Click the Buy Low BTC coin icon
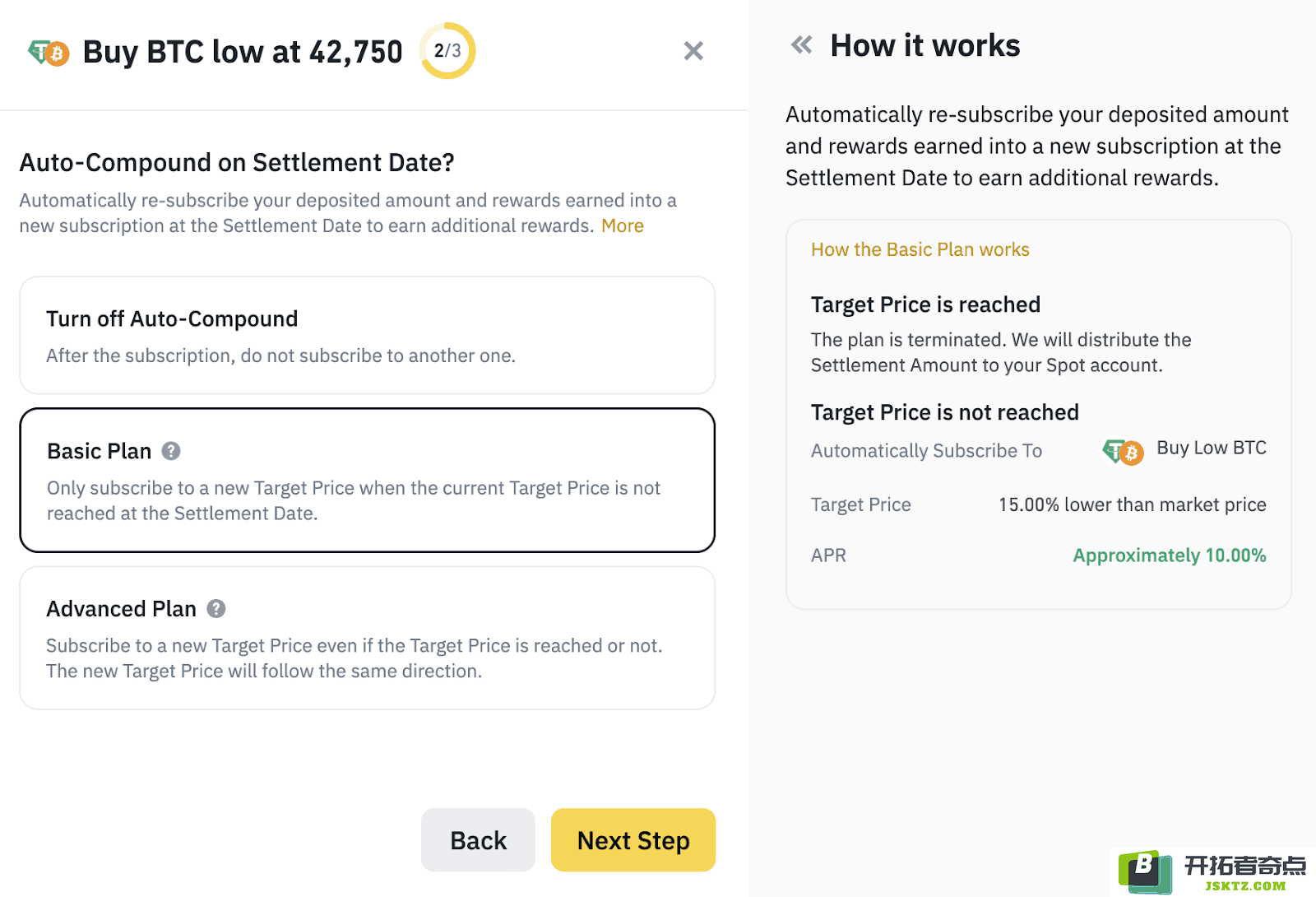1316x897 pixels. point(1123,451)
